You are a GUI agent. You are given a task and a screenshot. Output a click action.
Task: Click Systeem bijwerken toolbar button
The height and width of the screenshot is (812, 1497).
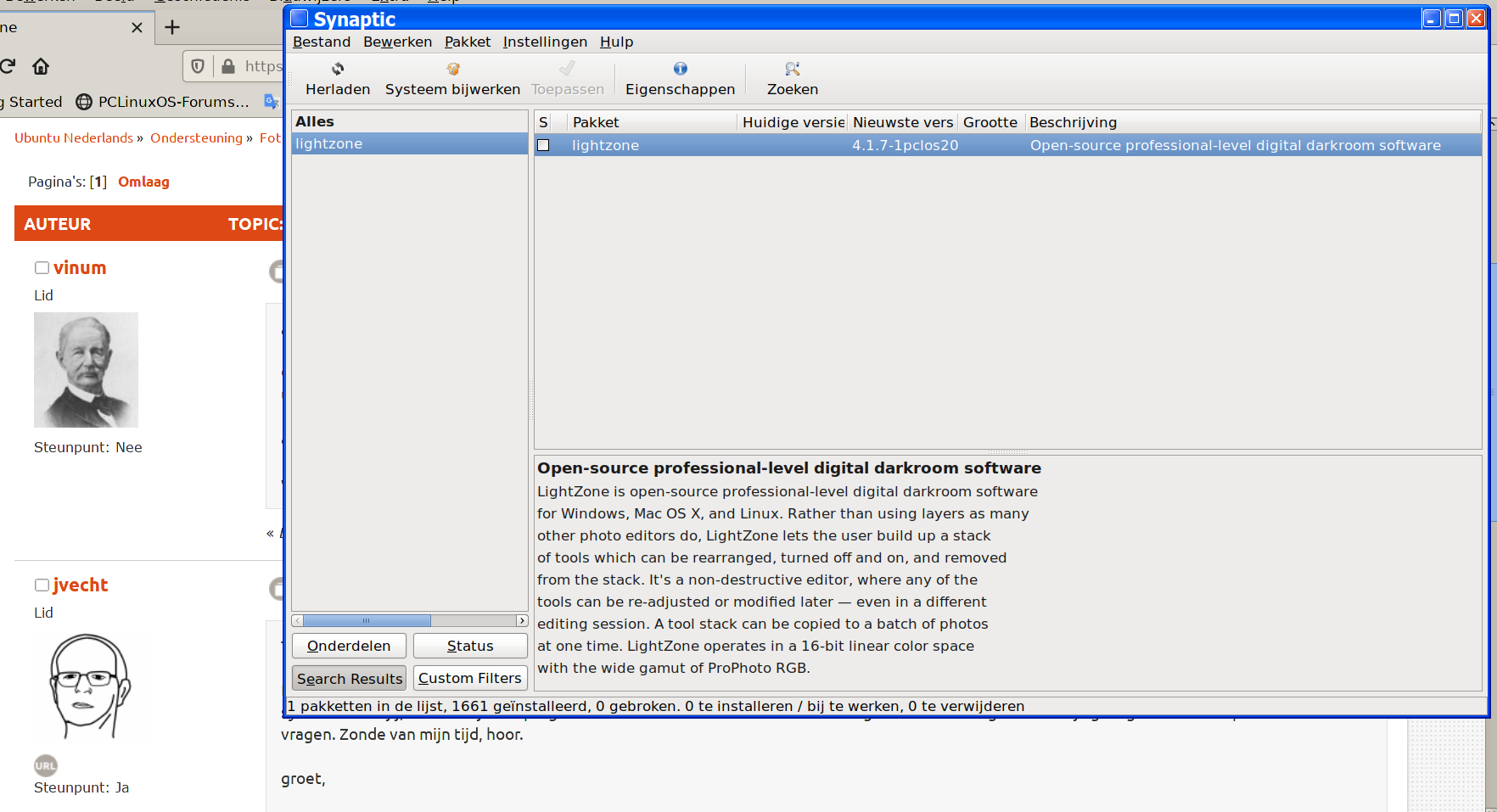click(x=452, y=79)
